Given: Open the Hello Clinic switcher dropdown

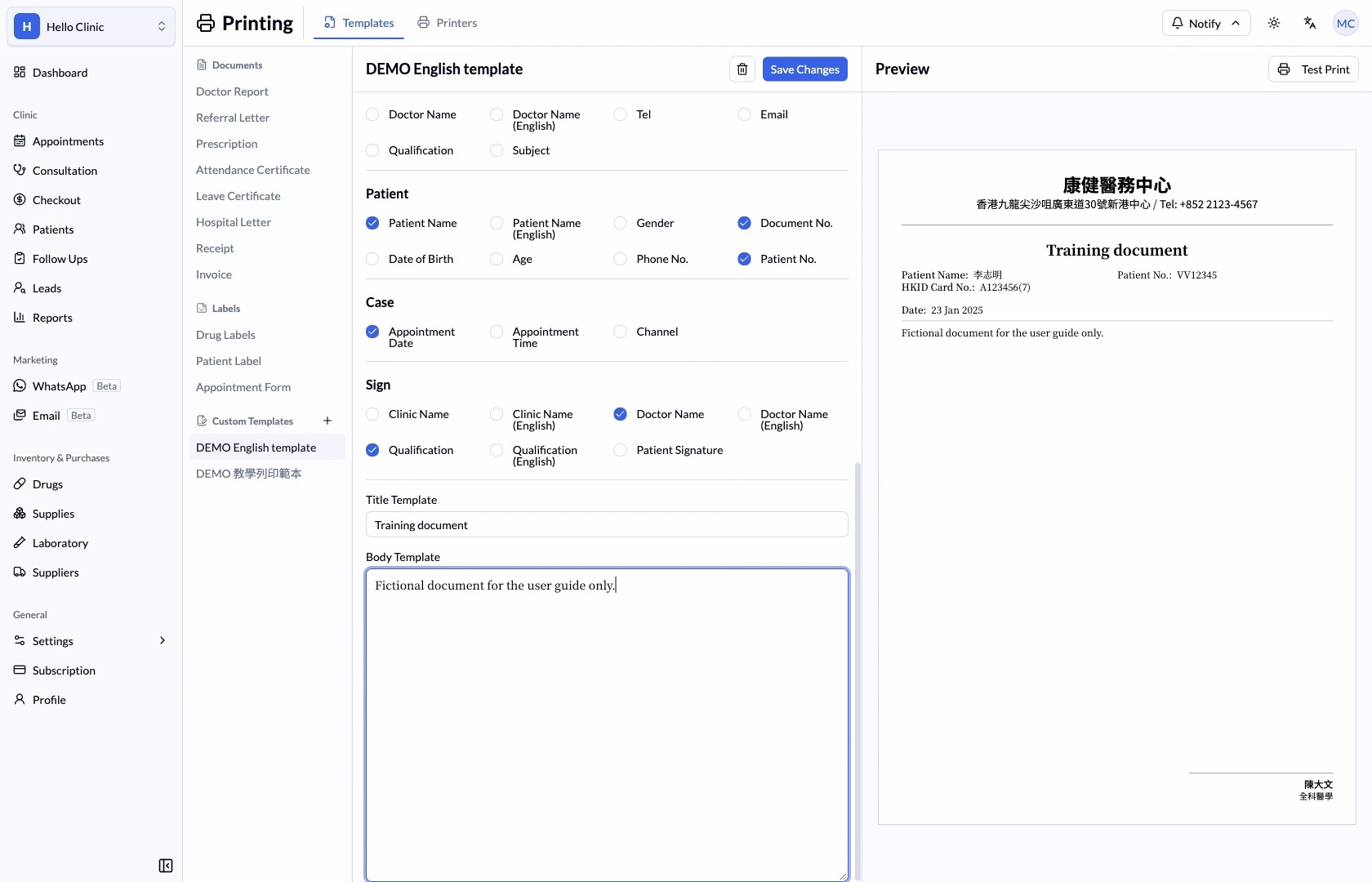Looking at the screenshot, I should (91, 26).
